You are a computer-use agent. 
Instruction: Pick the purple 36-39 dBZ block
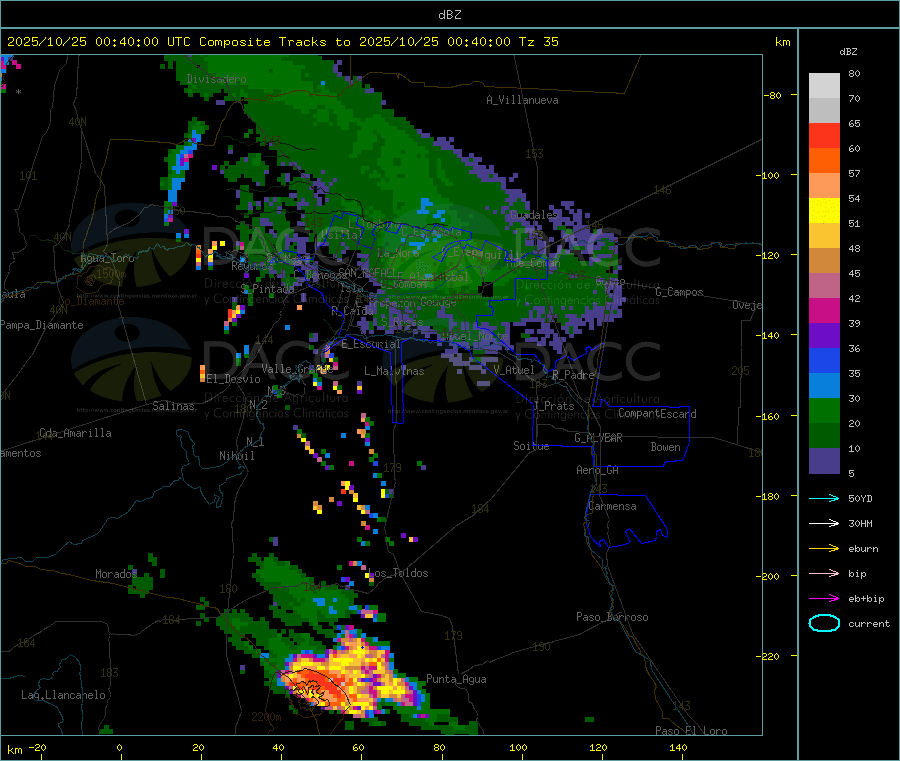point(824,336)
